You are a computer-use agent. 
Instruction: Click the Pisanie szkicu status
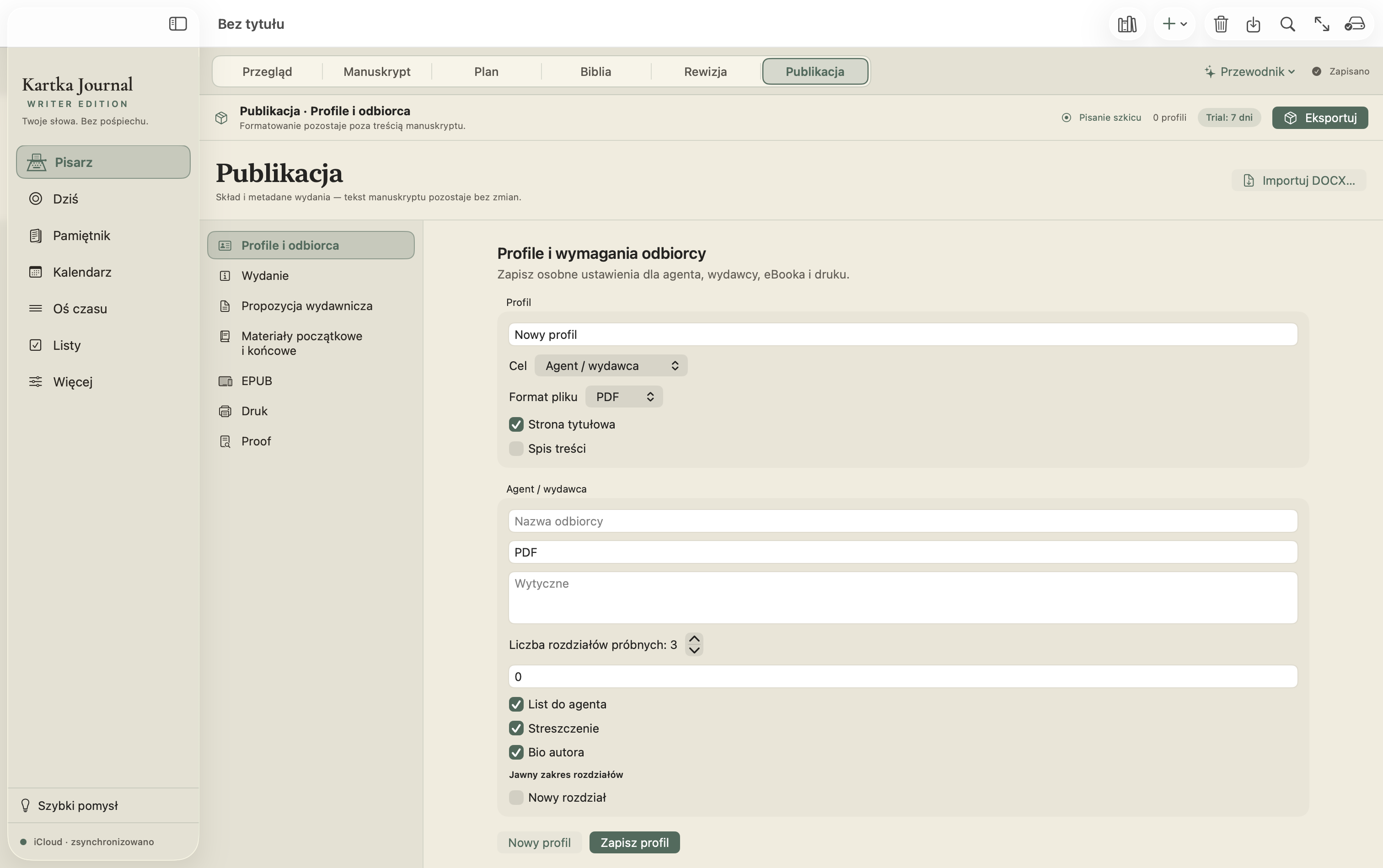(1101, 118)
